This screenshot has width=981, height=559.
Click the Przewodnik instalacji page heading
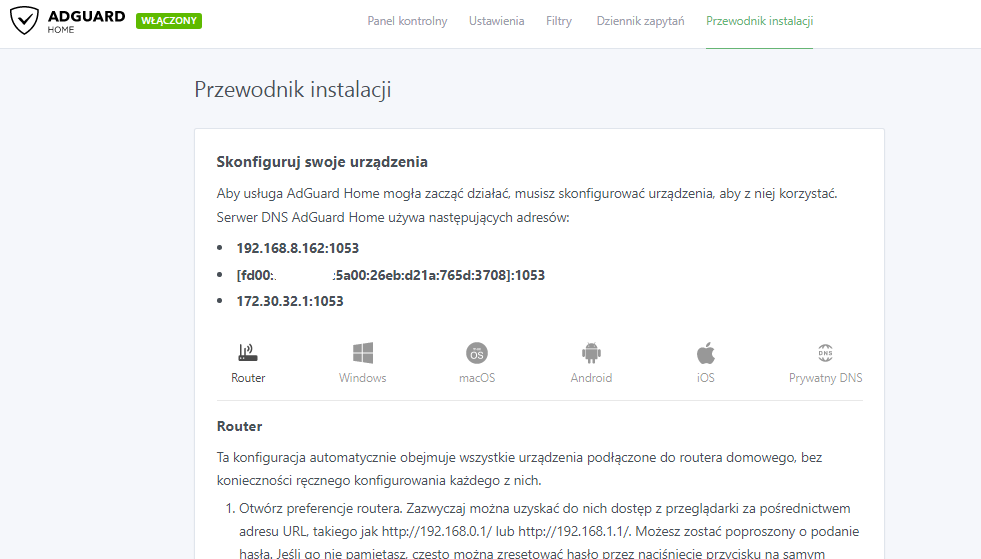pyautogui.click(x=293, y=90)
